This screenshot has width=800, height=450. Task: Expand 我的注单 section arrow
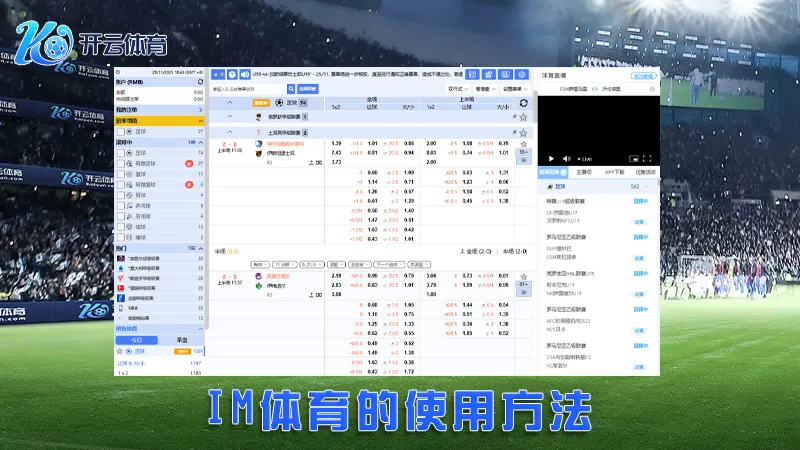201,110
